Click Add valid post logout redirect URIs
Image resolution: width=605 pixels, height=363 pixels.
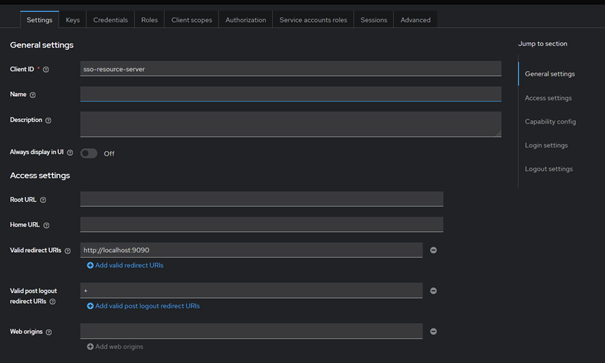[x=143, y=306]
